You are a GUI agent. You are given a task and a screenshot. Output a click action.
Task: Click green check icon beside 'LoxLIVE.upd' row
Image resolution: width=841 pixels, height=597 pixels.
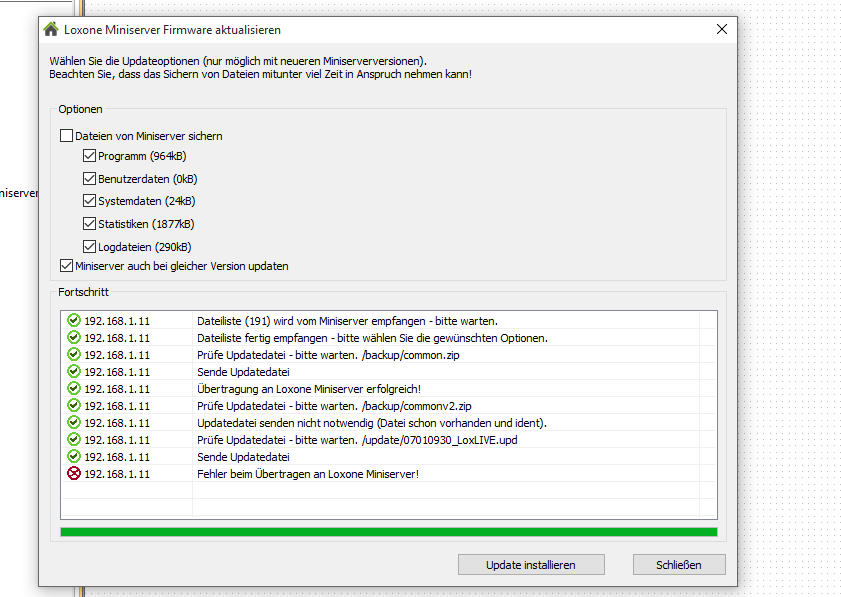[x=73, y=439]
